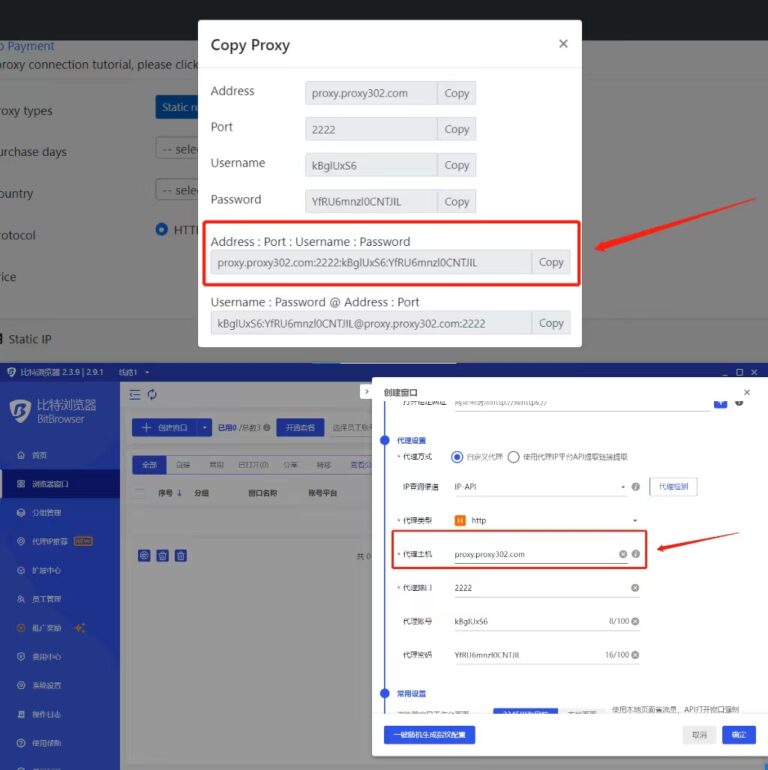The width and height of the screenshot is (768, 770).
Task: Switch to the 全部 tab in window list
Action: coord(149,464)
